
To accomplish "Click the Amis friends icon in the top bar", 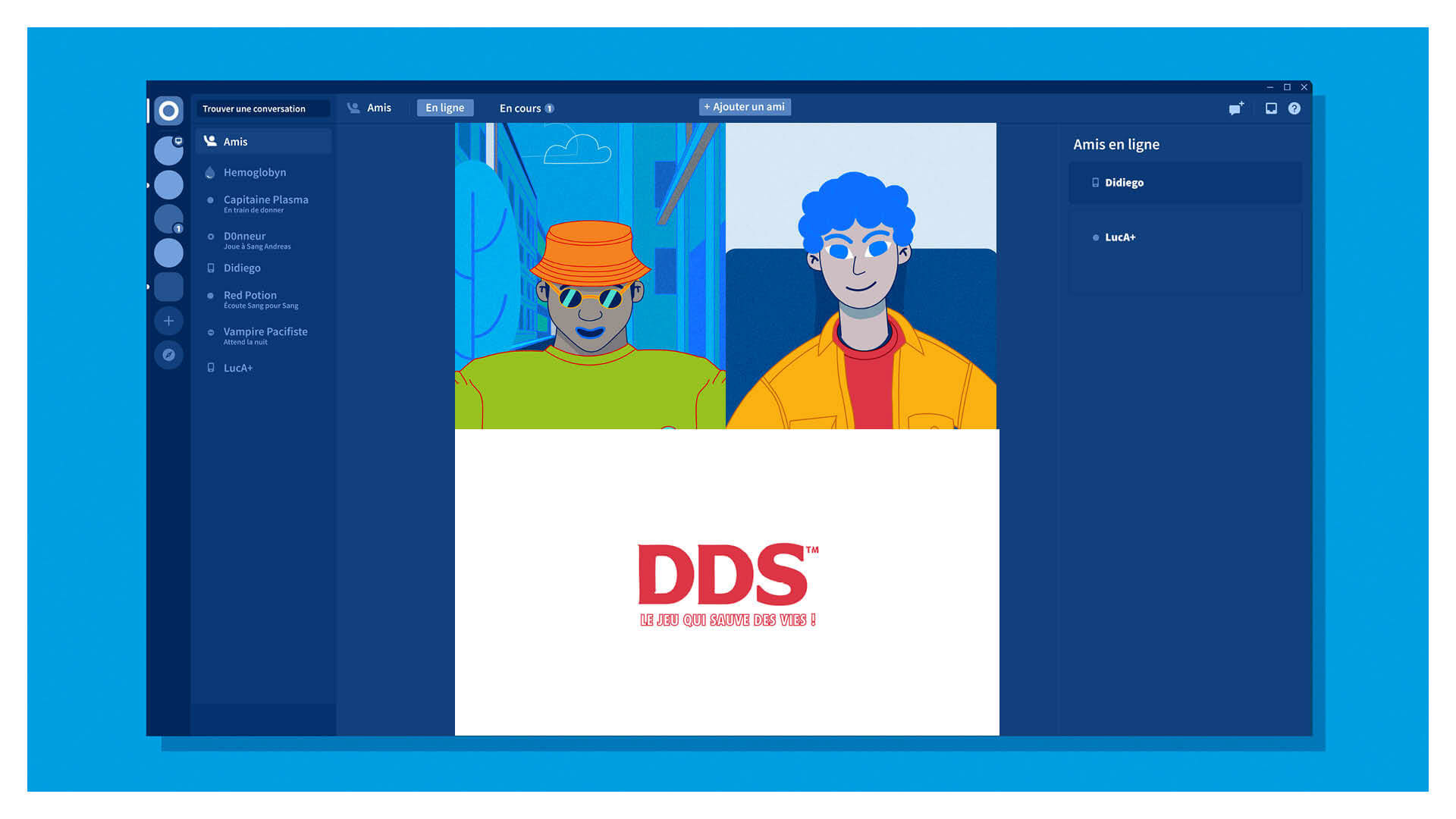I will 353,108.
